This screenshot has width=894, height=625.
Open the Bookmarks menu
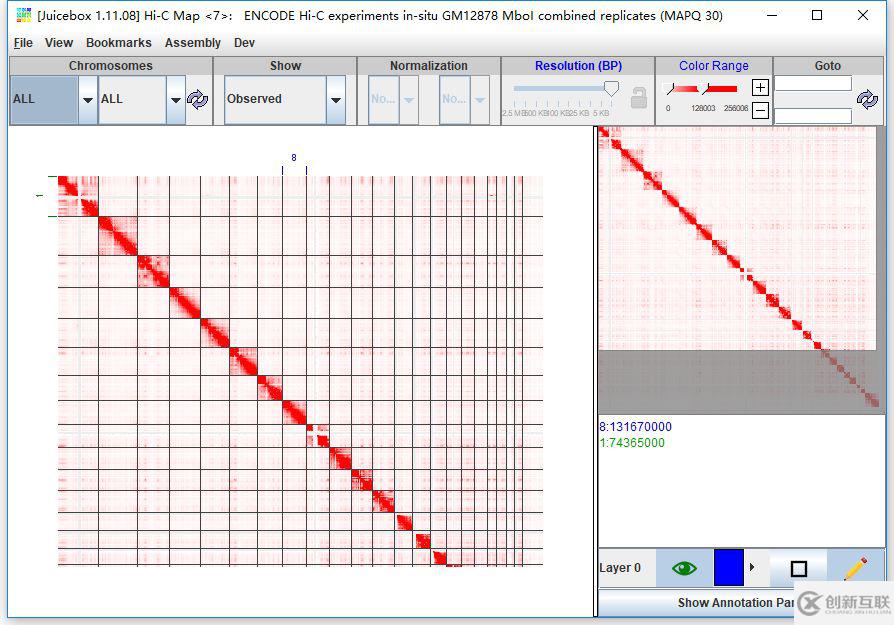click(x=119, y=43)
